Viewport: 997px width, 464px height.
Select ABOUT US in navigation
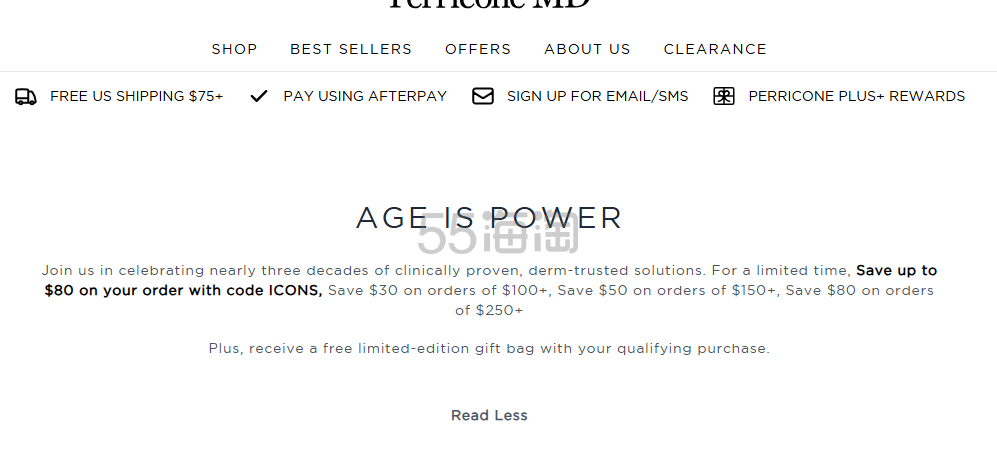587,49
